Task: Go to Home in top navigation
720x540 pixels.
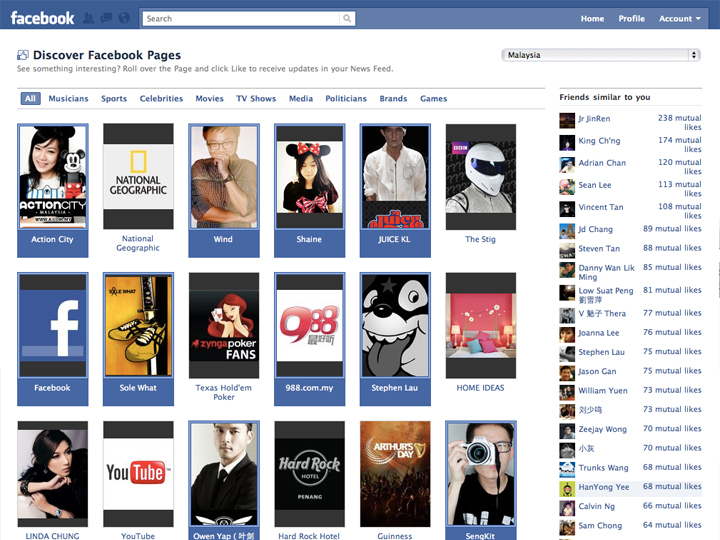Action: tap(592, 18)
